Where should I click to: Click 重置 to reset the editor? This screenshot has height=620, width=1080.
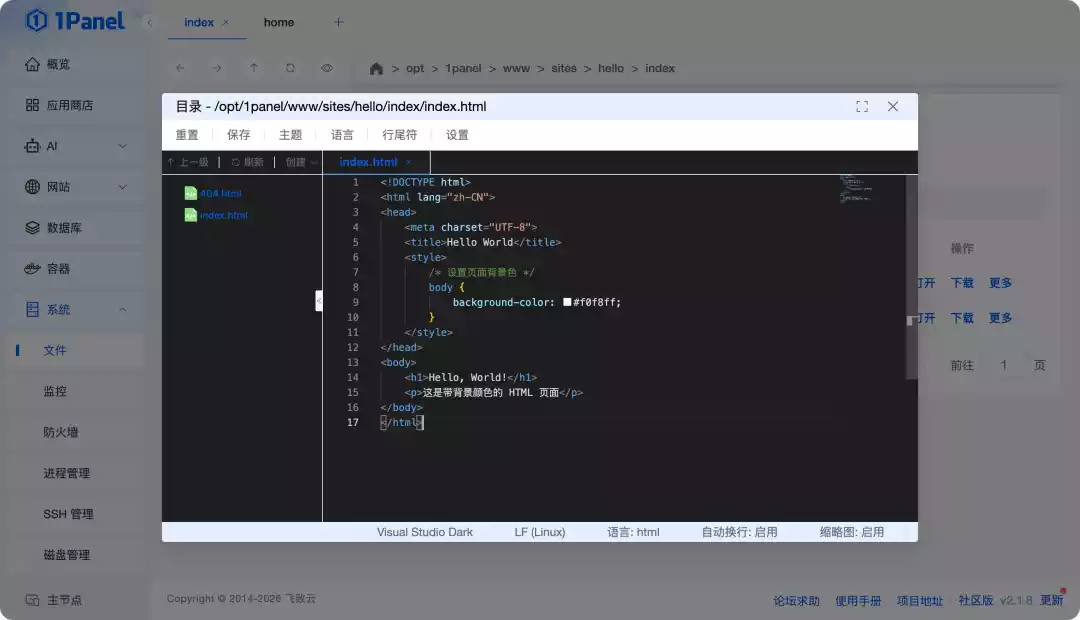[x=187, y=135]
